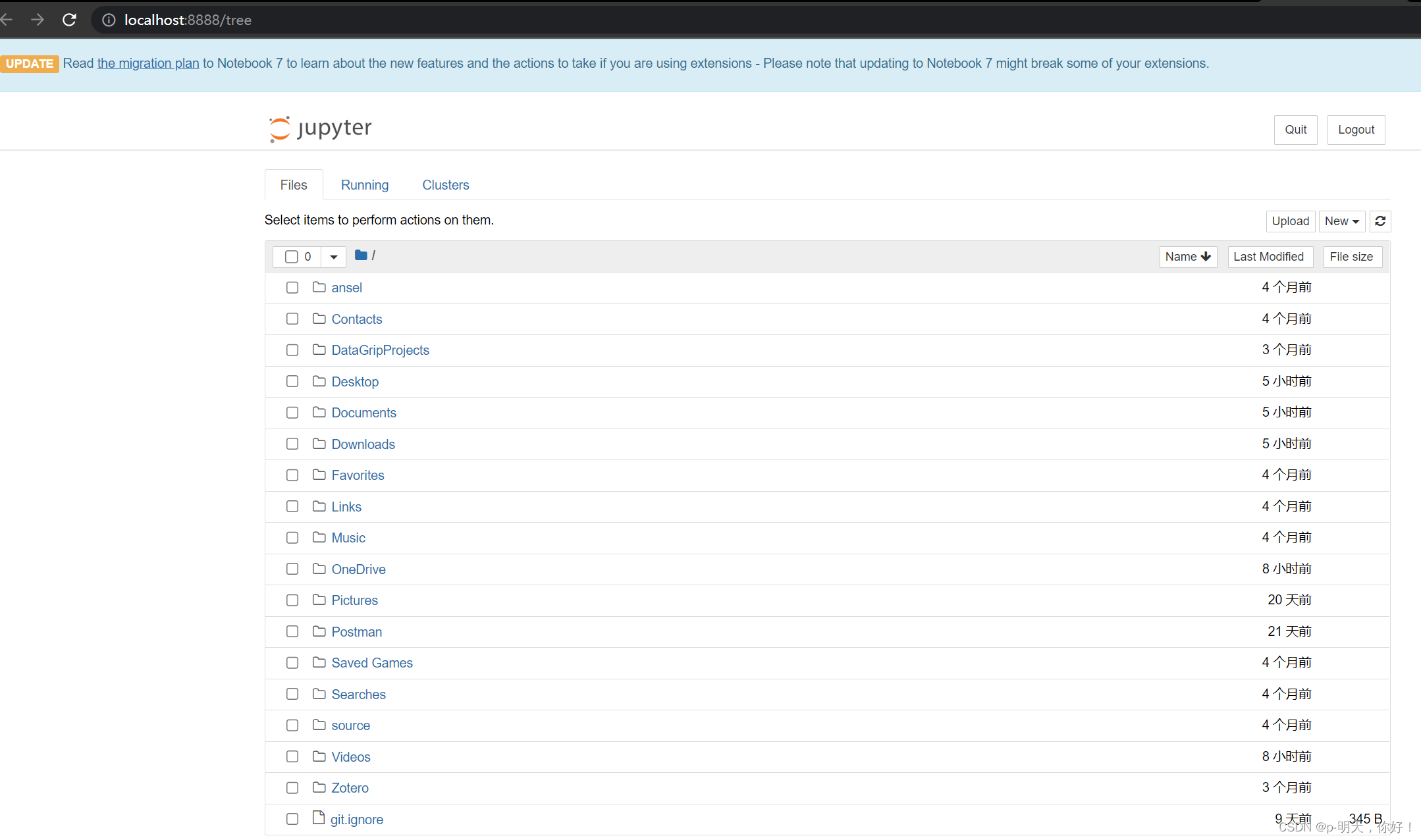The image size is (1421, 840).
Task: Click the site info icon in address bar
Action: click(x=109, y=20)
